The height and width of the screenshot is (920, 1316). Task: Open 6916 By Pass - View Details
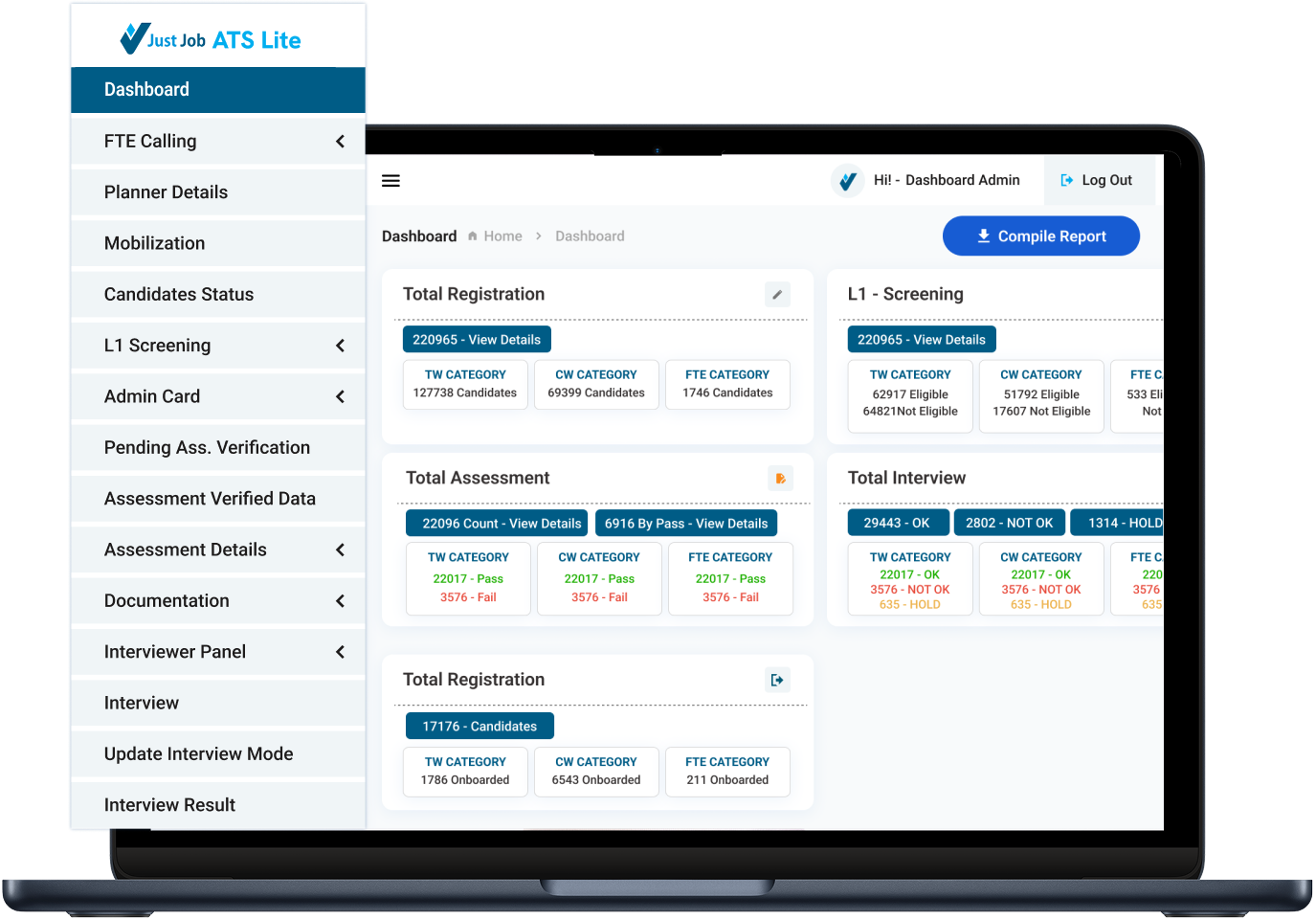click(x=685, y=524)
